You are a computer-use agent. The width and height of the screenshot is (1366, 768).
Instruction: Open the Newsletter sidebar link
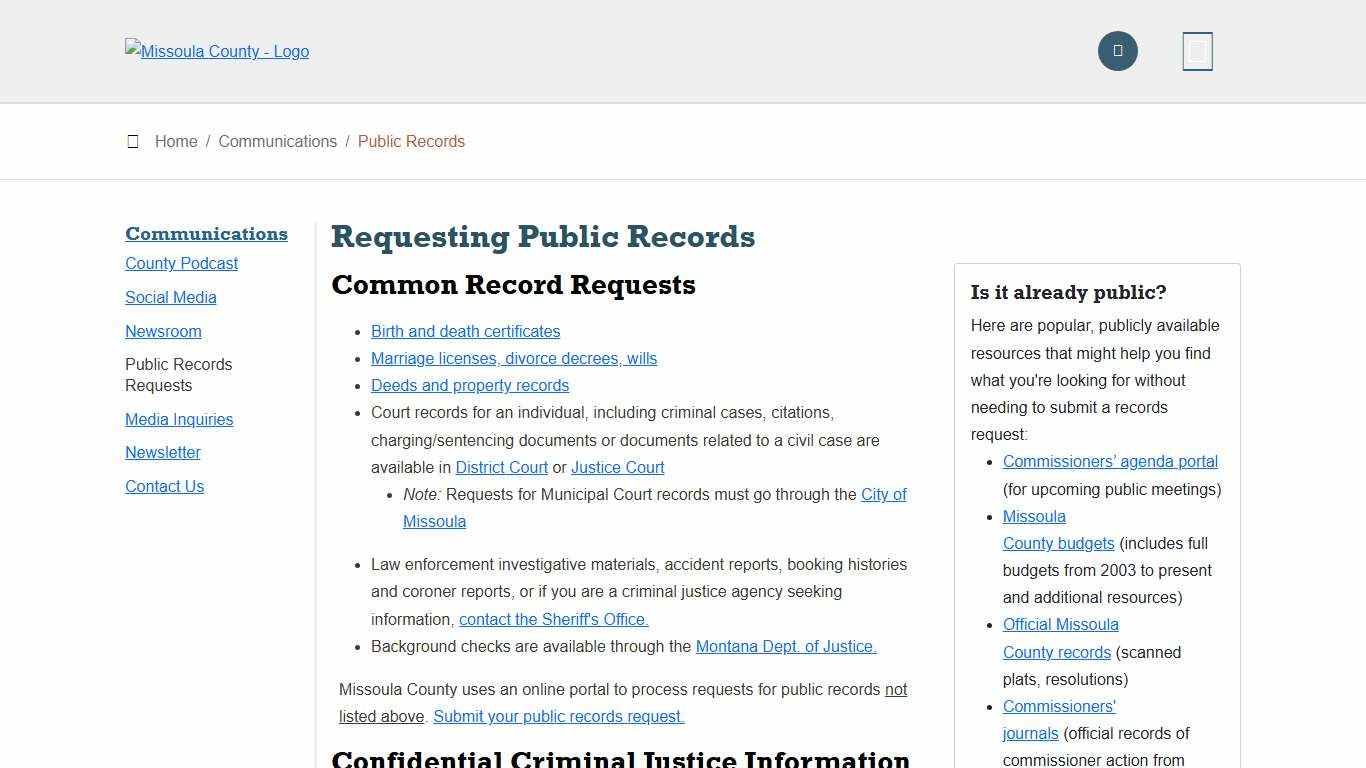pos(163,452)
